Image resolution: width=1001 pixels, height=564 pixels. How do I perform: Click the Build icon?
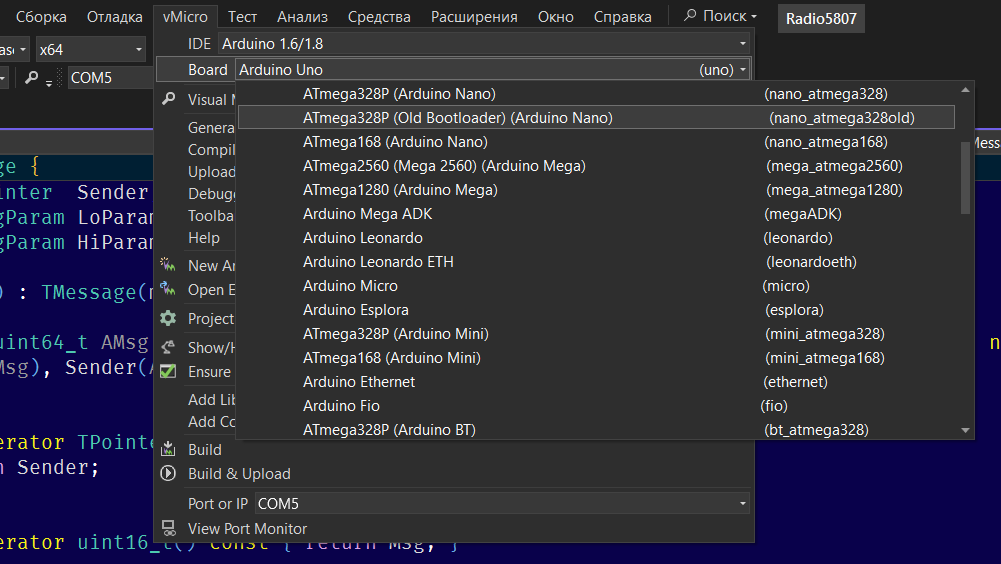(168, 449)
